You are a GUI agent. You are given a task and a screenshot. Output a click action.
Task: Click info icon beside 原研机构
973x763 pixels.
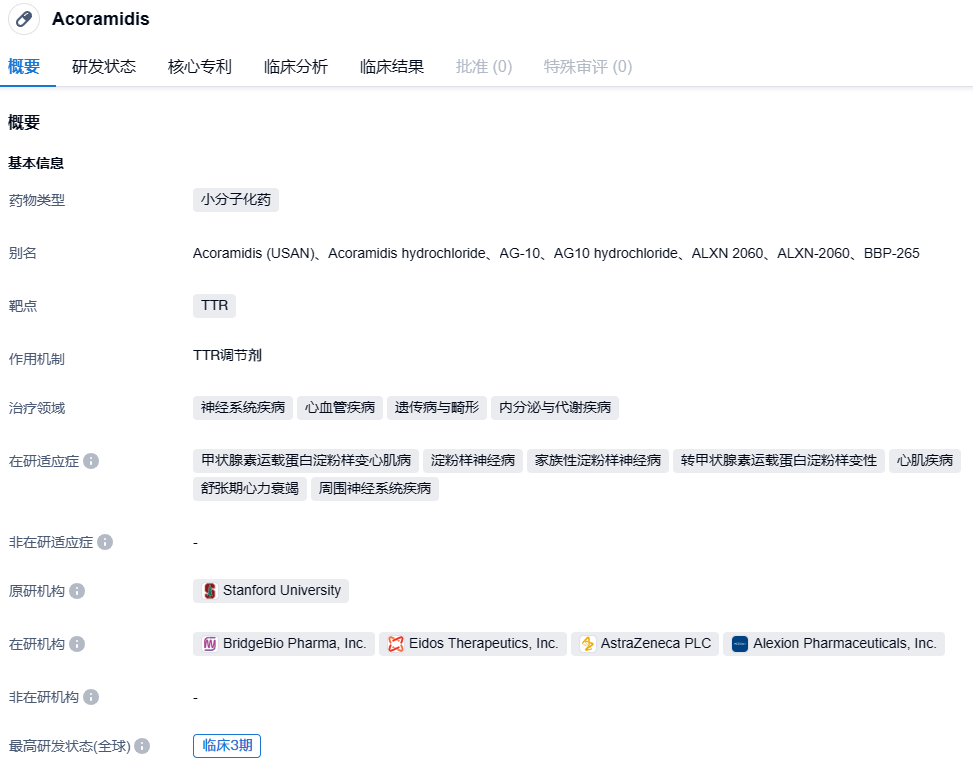77,591
